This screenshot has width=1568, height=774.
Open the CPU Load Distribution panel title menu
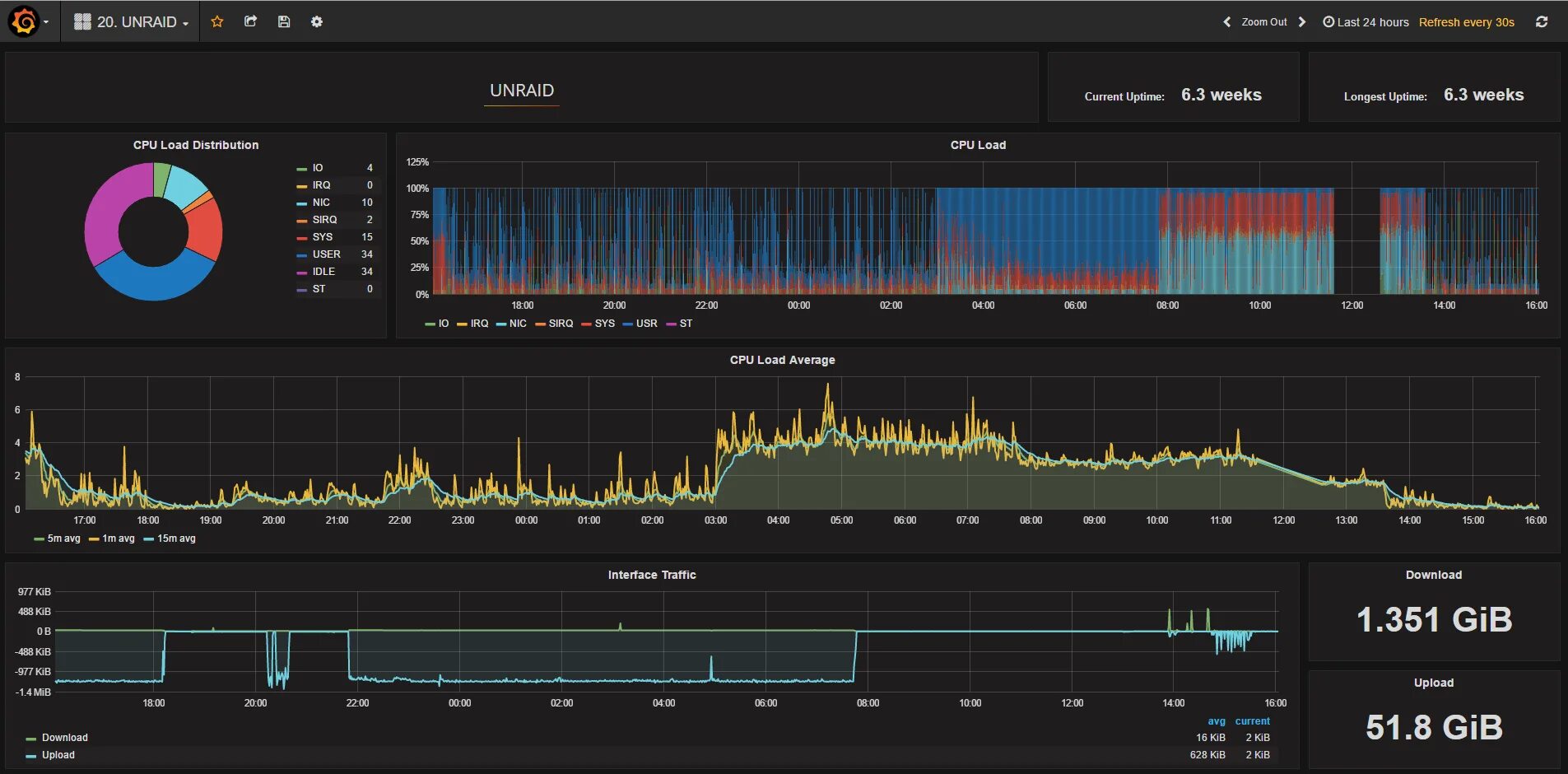point(196,145)
